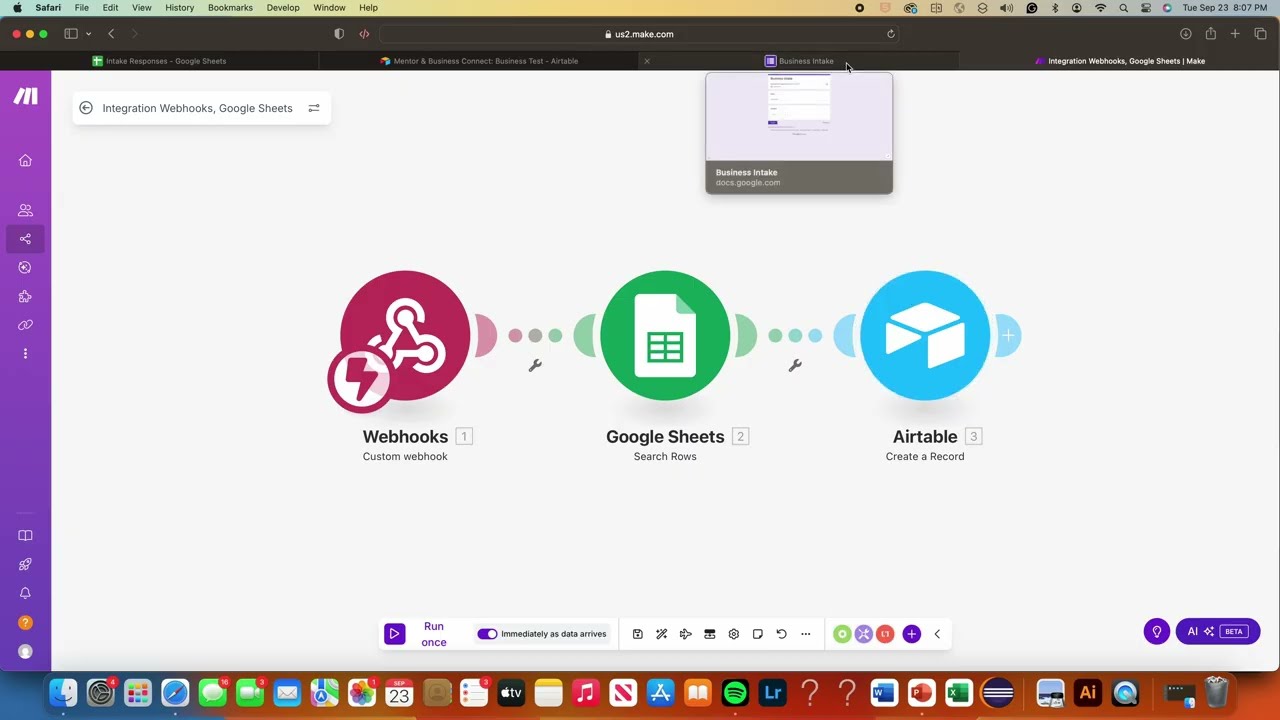Viewport: 1280px width, 720px height.
Task: Click wrench between Webhooks and Google Sheets
Action: coord(535,366)
